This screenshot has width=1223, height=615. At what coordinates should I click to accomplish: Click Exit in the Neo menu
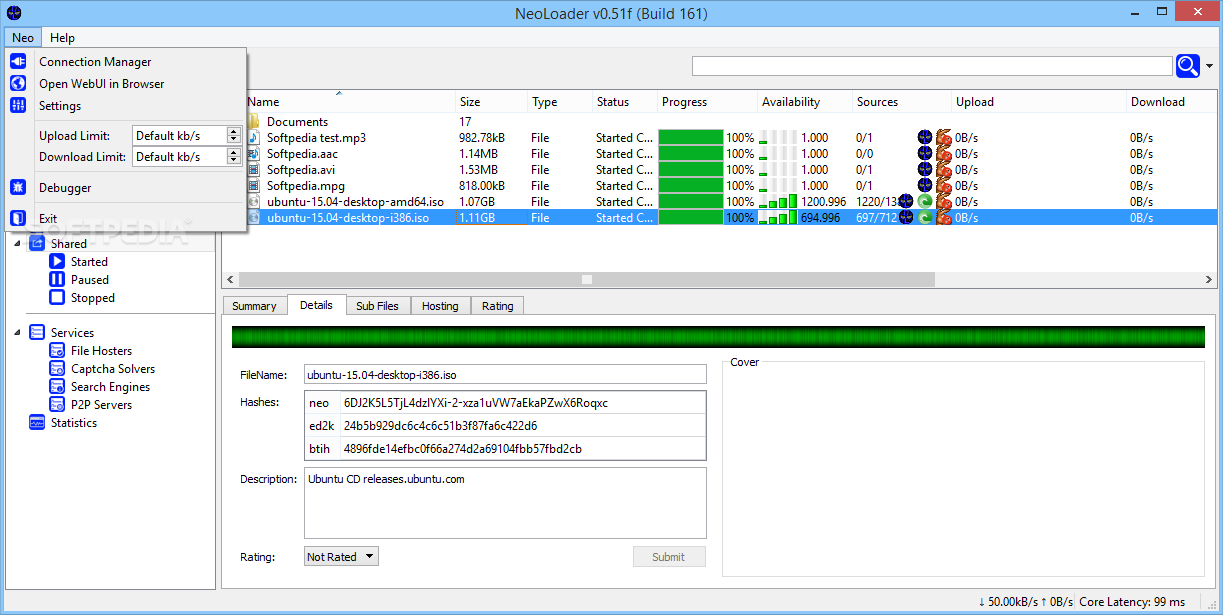48,219
